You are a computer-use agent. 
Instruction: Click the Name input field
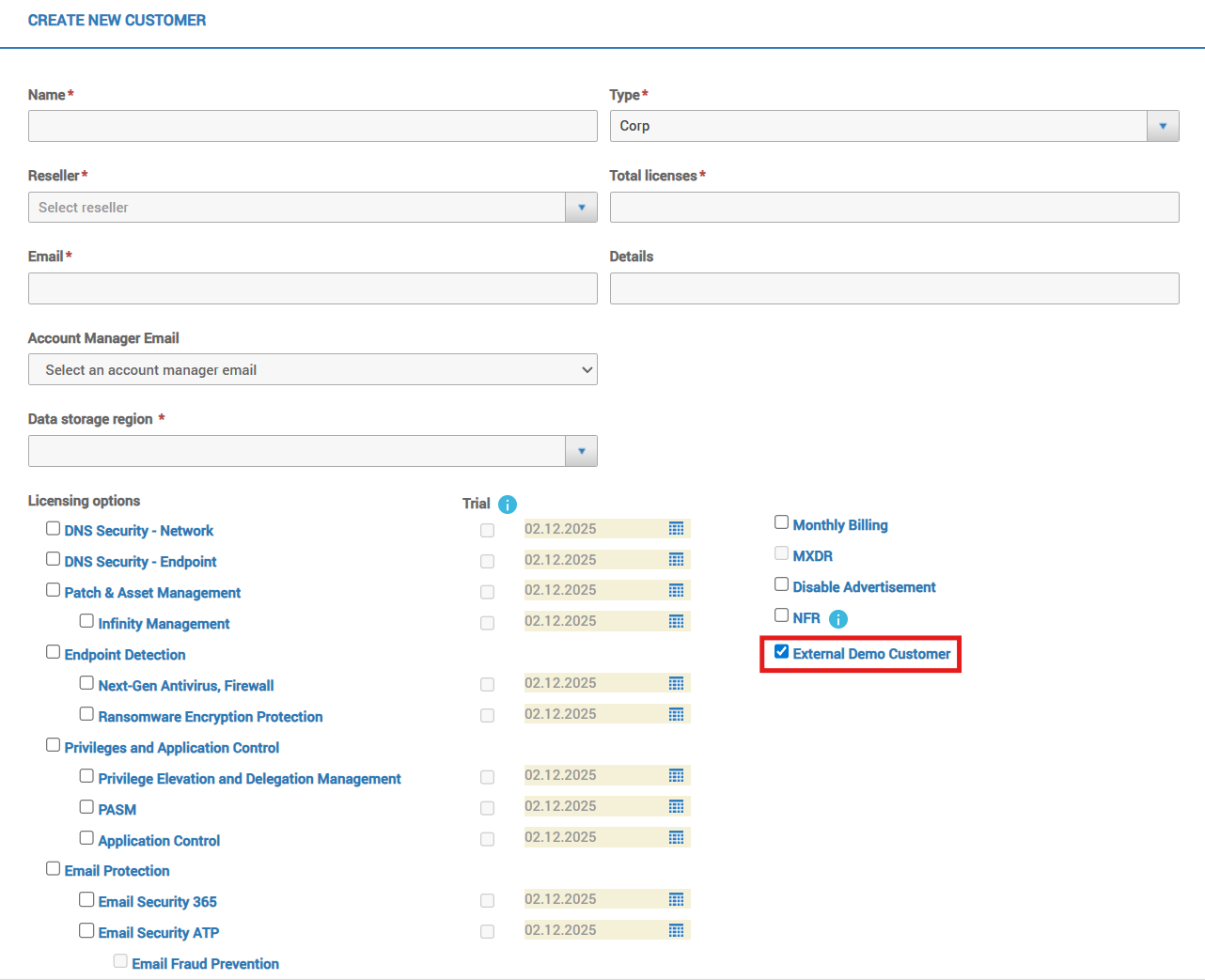pyautogui.click(x=313, y=126)
